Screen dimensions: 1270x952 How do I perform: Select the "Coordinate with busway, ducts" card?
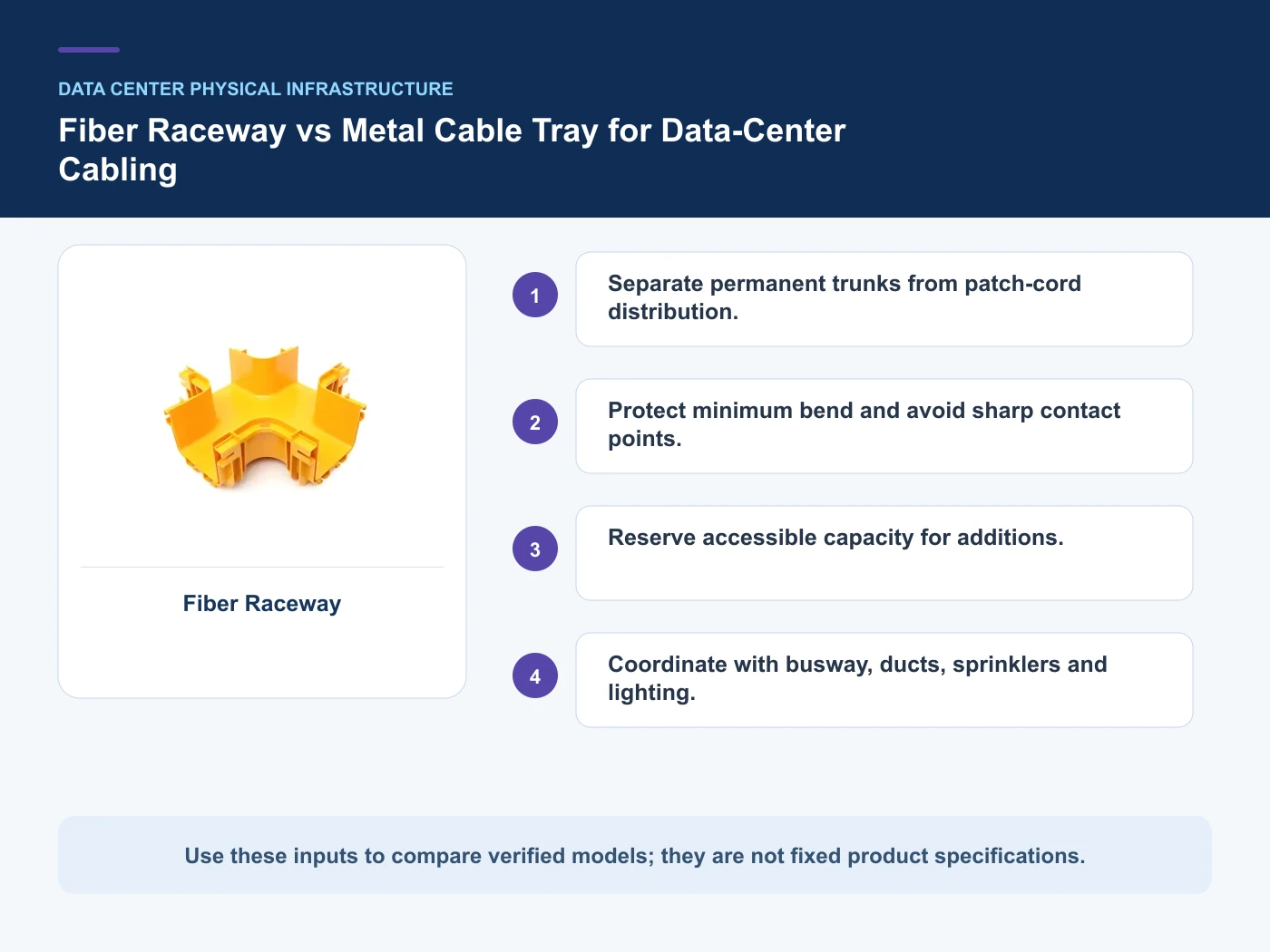coord(884,680)
